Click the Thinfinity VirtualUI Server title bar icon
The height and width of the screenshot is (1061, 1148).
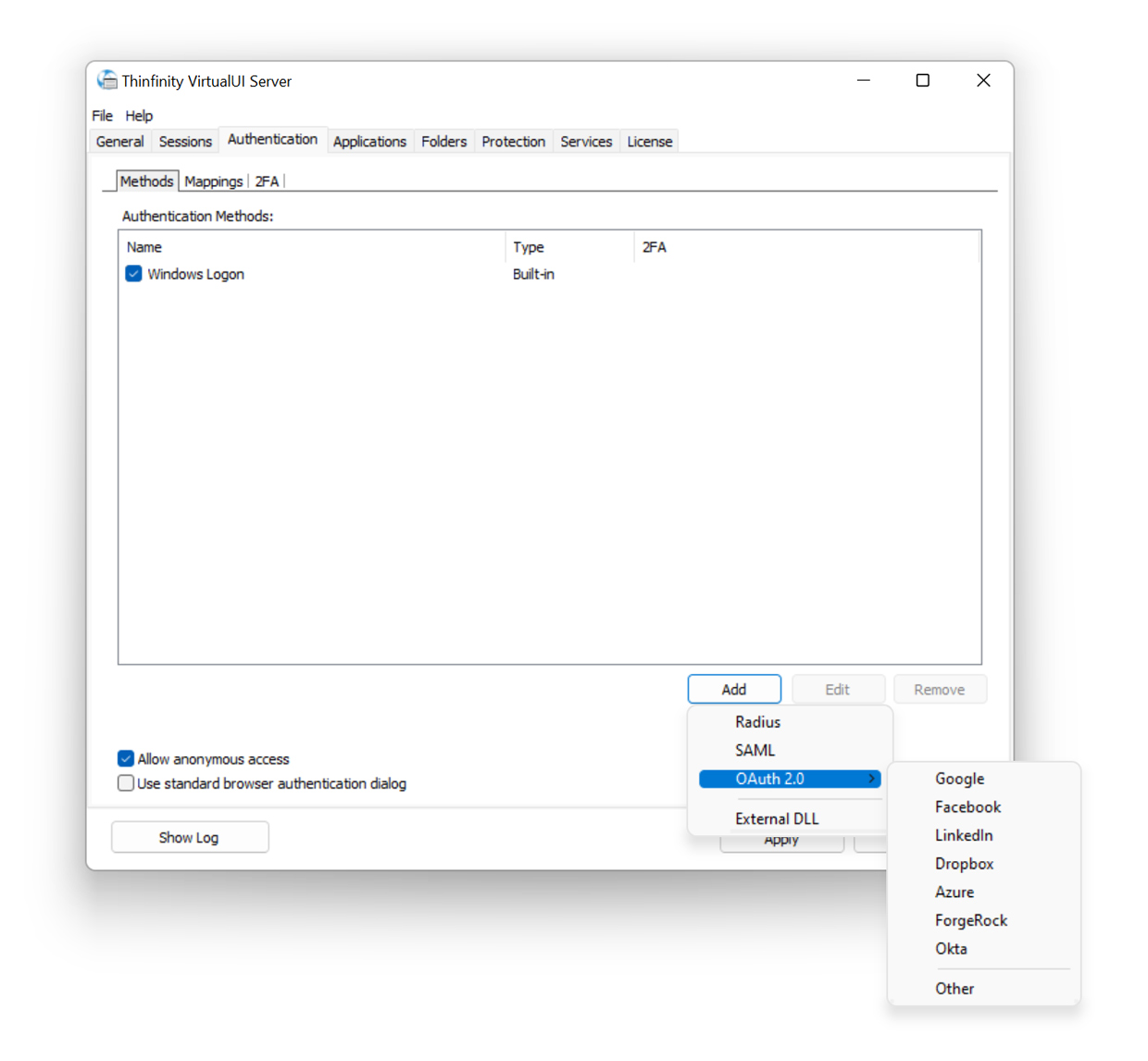pos(107,81)
